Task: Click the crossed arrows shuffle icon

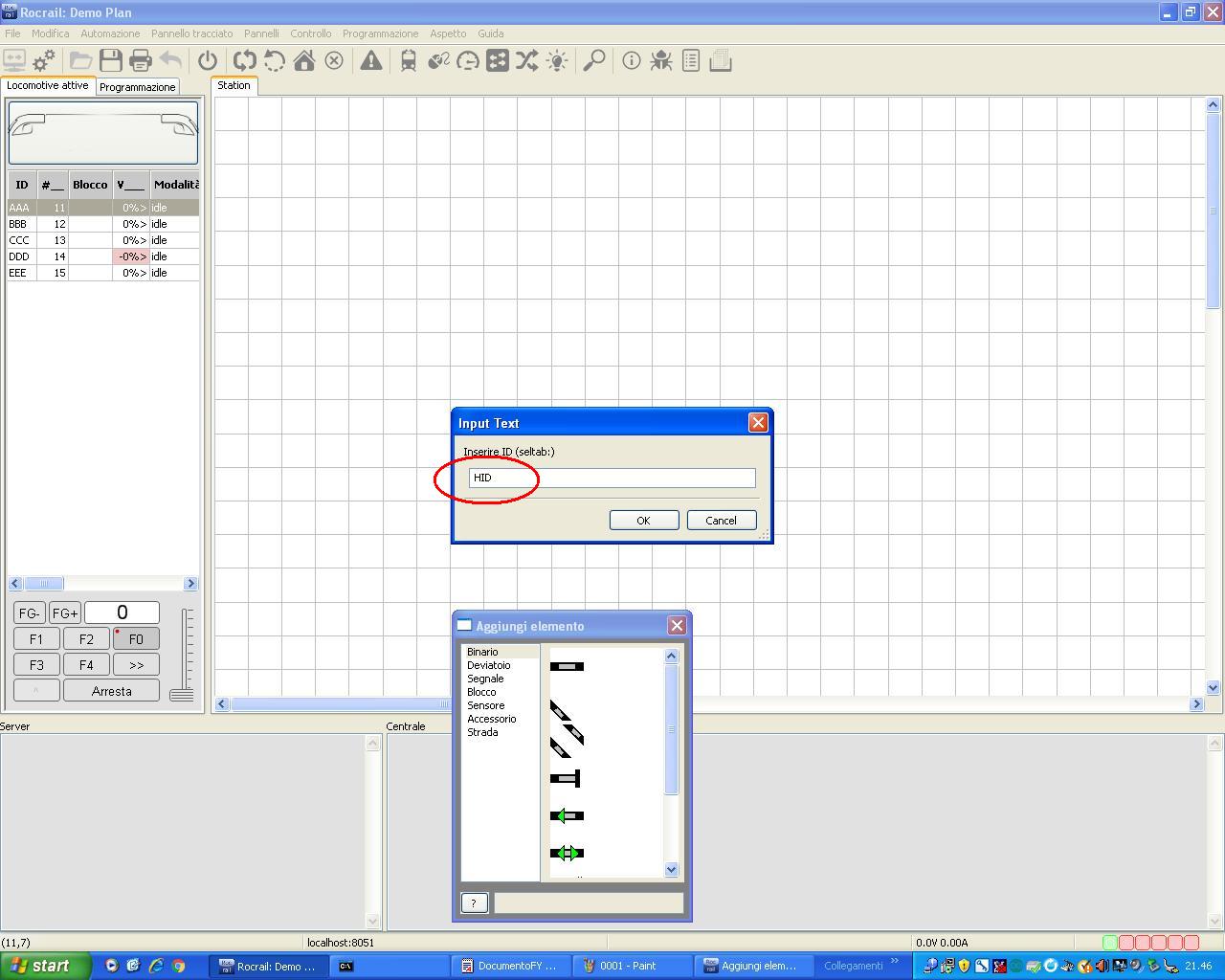Action: pos(526,61)
